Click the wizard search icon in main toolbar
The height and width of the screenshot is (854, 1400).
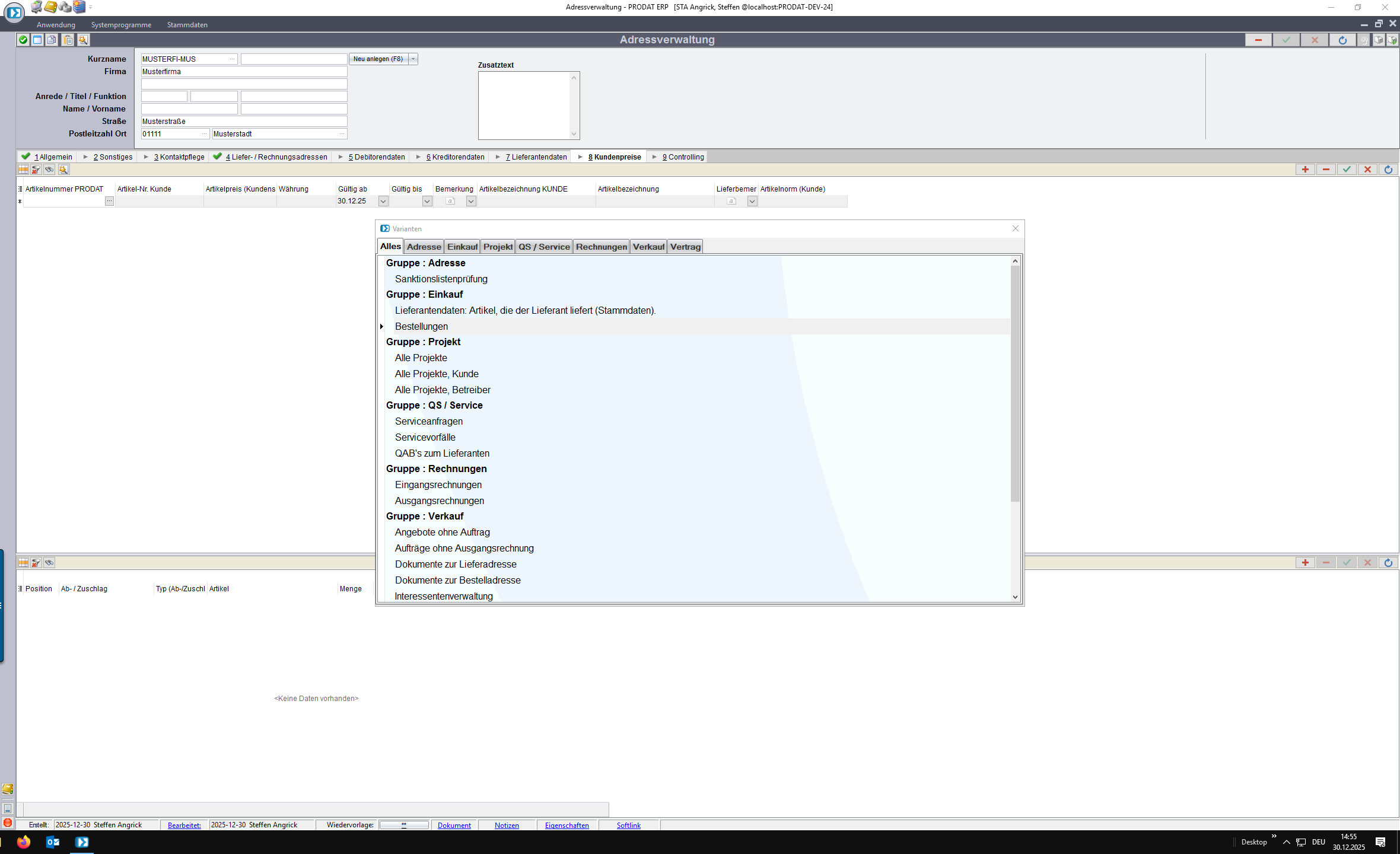click(x=83, y=40)
